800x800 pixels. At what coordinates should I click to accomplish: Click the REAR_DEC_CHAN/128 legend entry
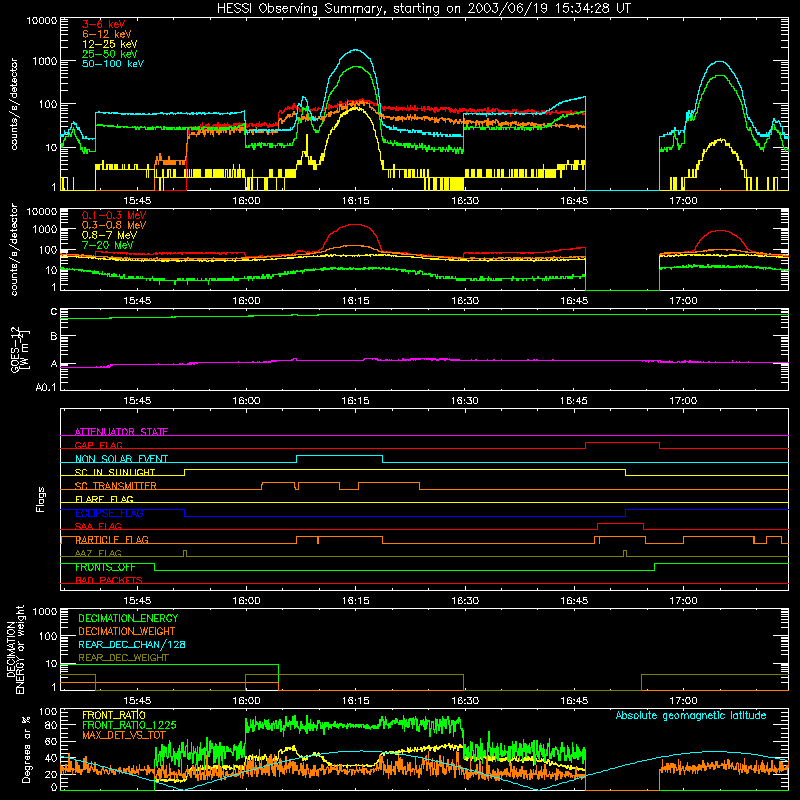coord(132,645)
